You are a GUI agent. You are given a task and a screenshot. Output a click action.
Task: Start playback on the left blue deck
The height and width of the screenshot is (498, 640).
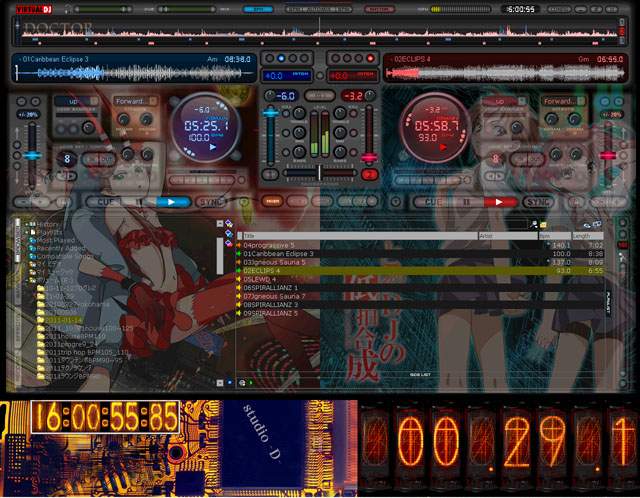pos(172,202)
